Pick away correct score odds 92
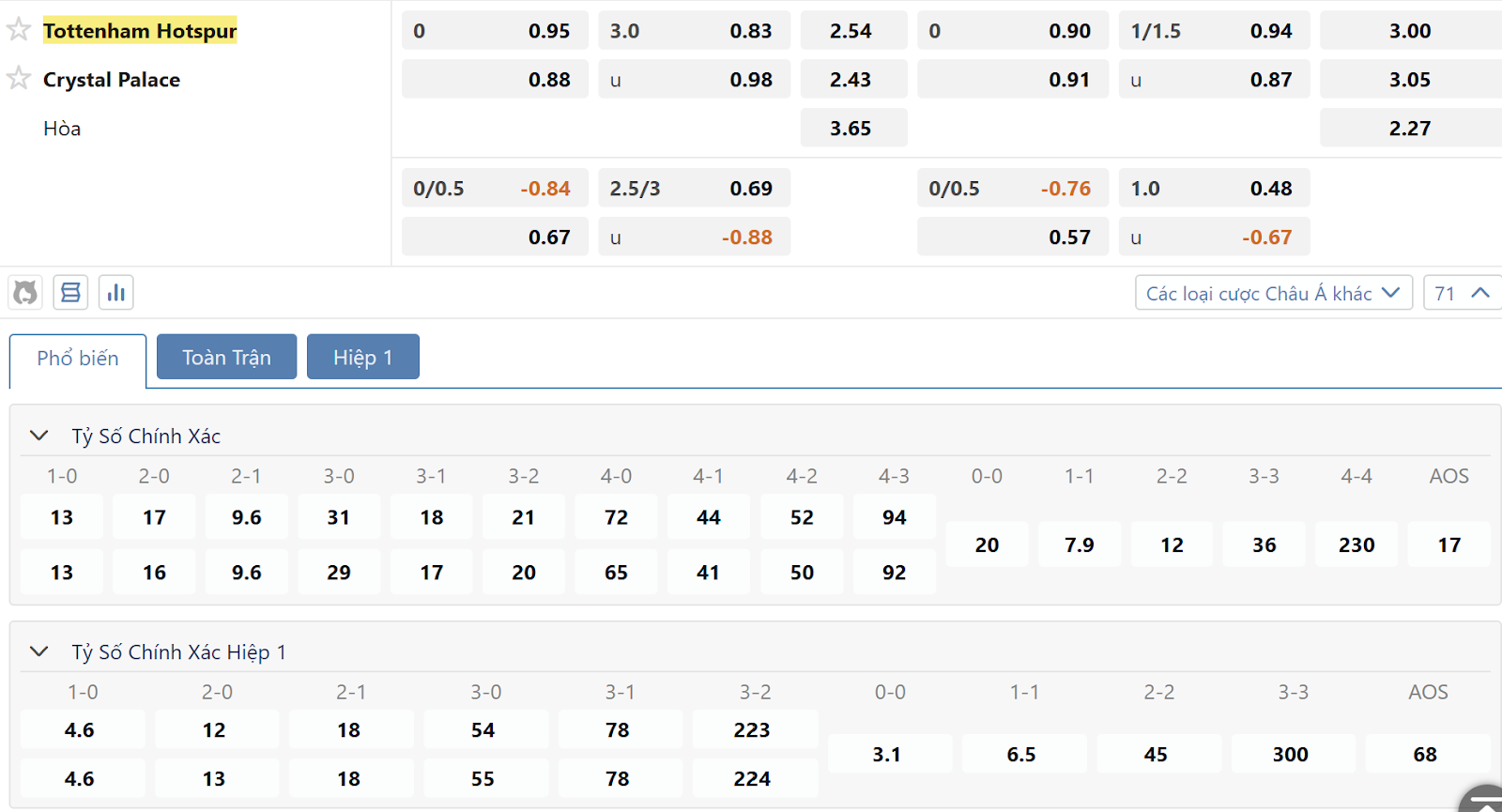 click(x=895, y=573)
